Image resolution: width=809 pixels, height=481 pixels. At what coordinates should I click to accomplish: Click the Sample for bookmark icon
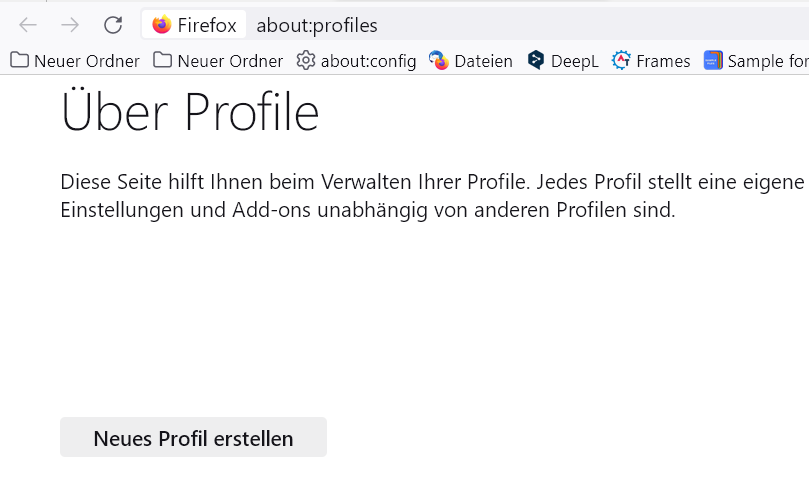click(x=713, y=61)
